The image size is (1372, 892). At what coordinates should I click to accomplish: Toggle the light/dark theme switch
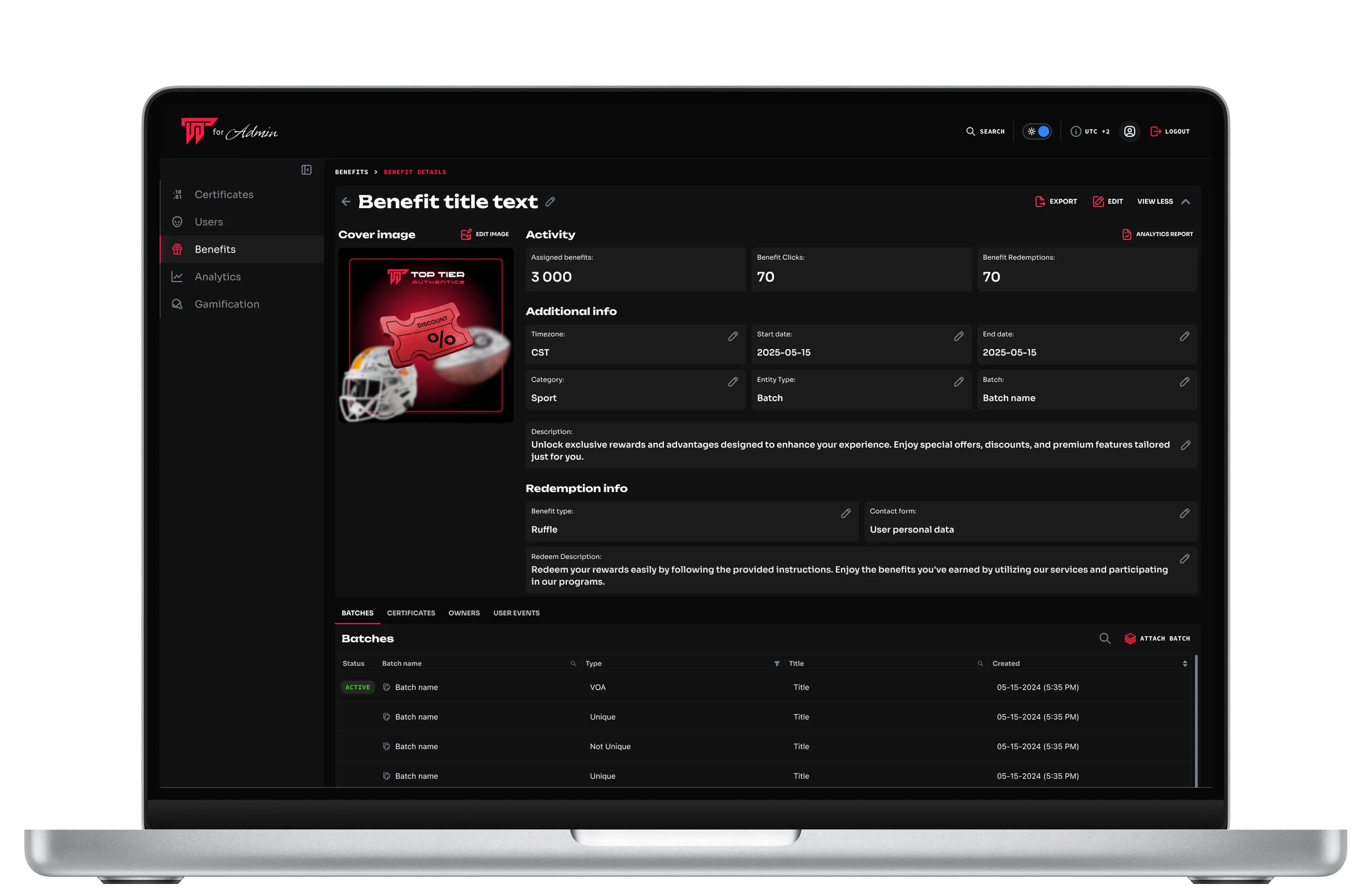pos(1037,132)
